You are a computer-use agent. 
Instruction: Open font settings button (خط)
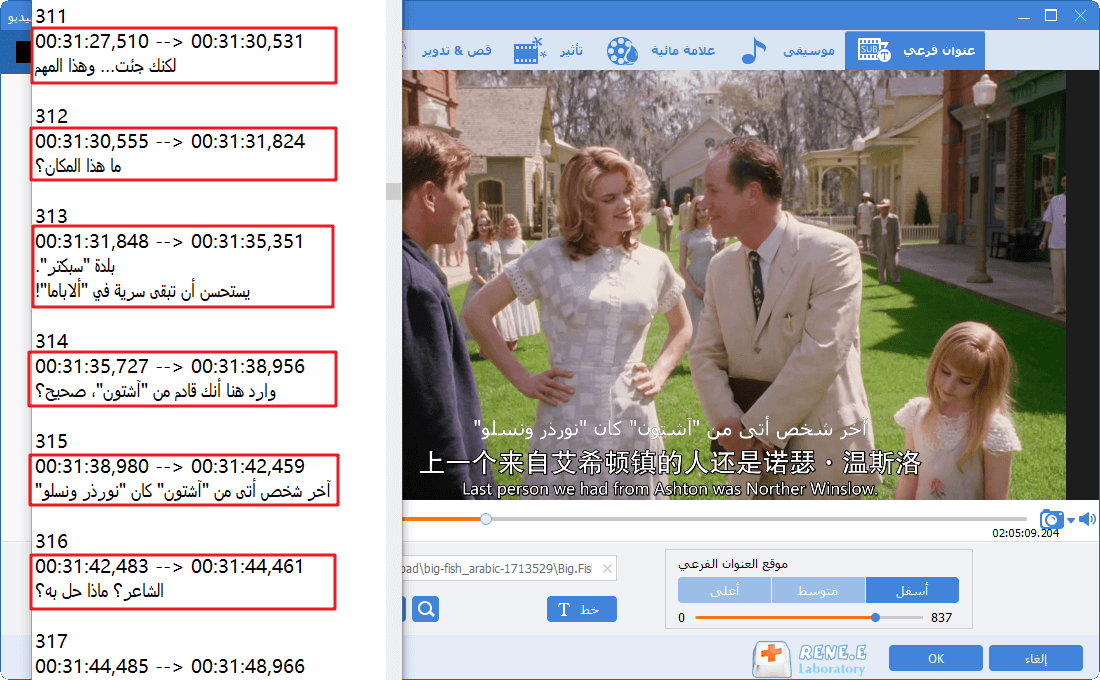(x=582, y=609)
